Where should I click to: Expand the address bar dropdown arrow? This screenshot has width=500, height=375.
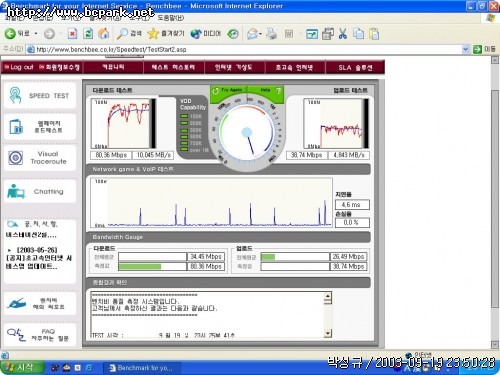pyautogui.click(x=465, y=49)
